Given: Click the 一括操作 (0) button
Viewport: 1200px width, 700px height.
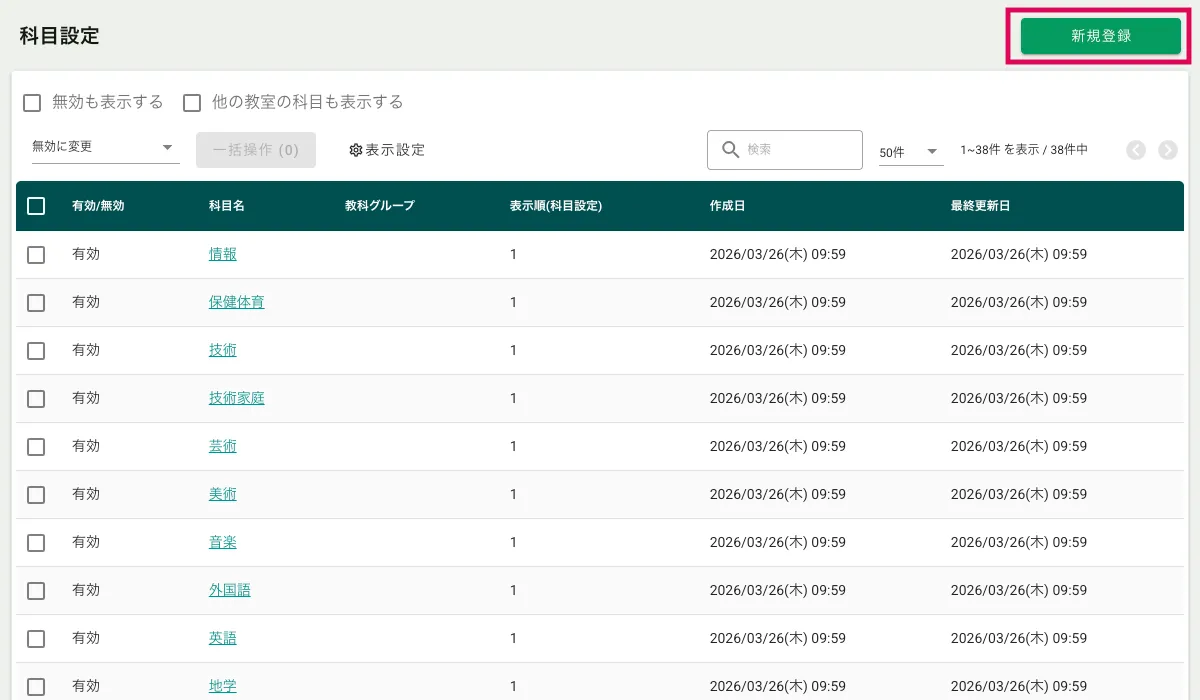Looking at the screenshot, I should tap(256, 150).
